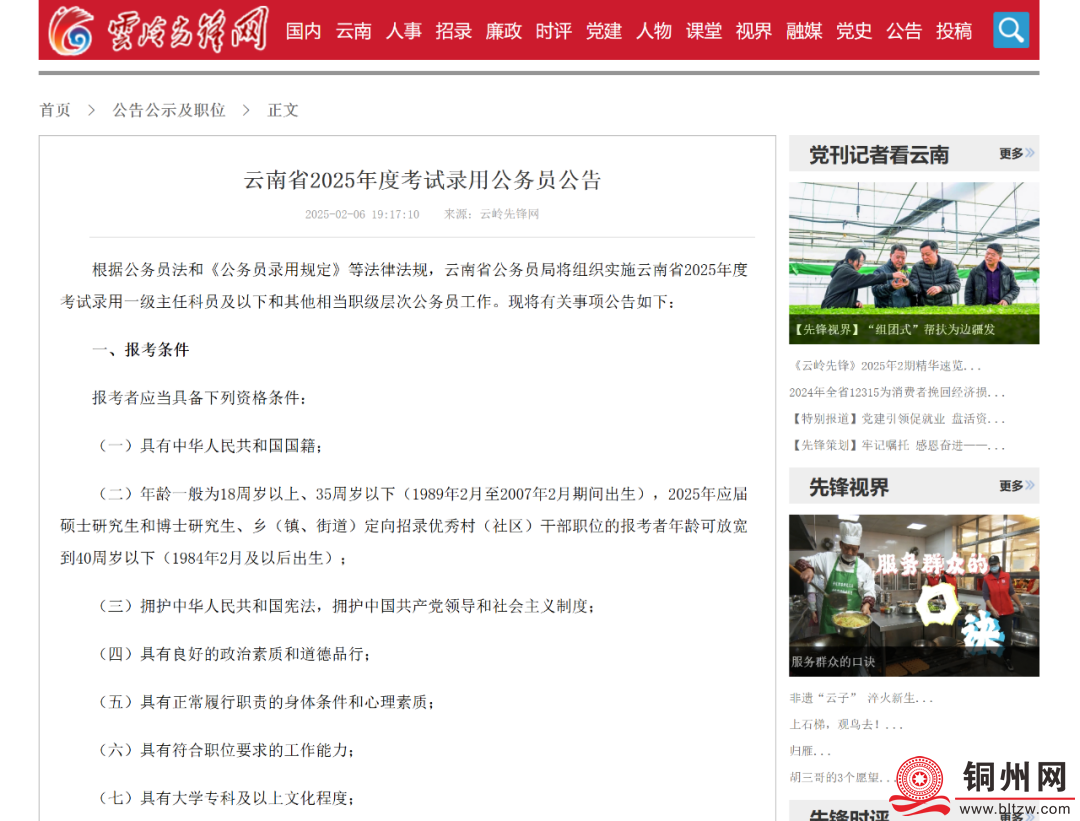Go to the 时评 section
Image resolution: width=1080 pixels, height=821 pixels.
pos(554,31)
